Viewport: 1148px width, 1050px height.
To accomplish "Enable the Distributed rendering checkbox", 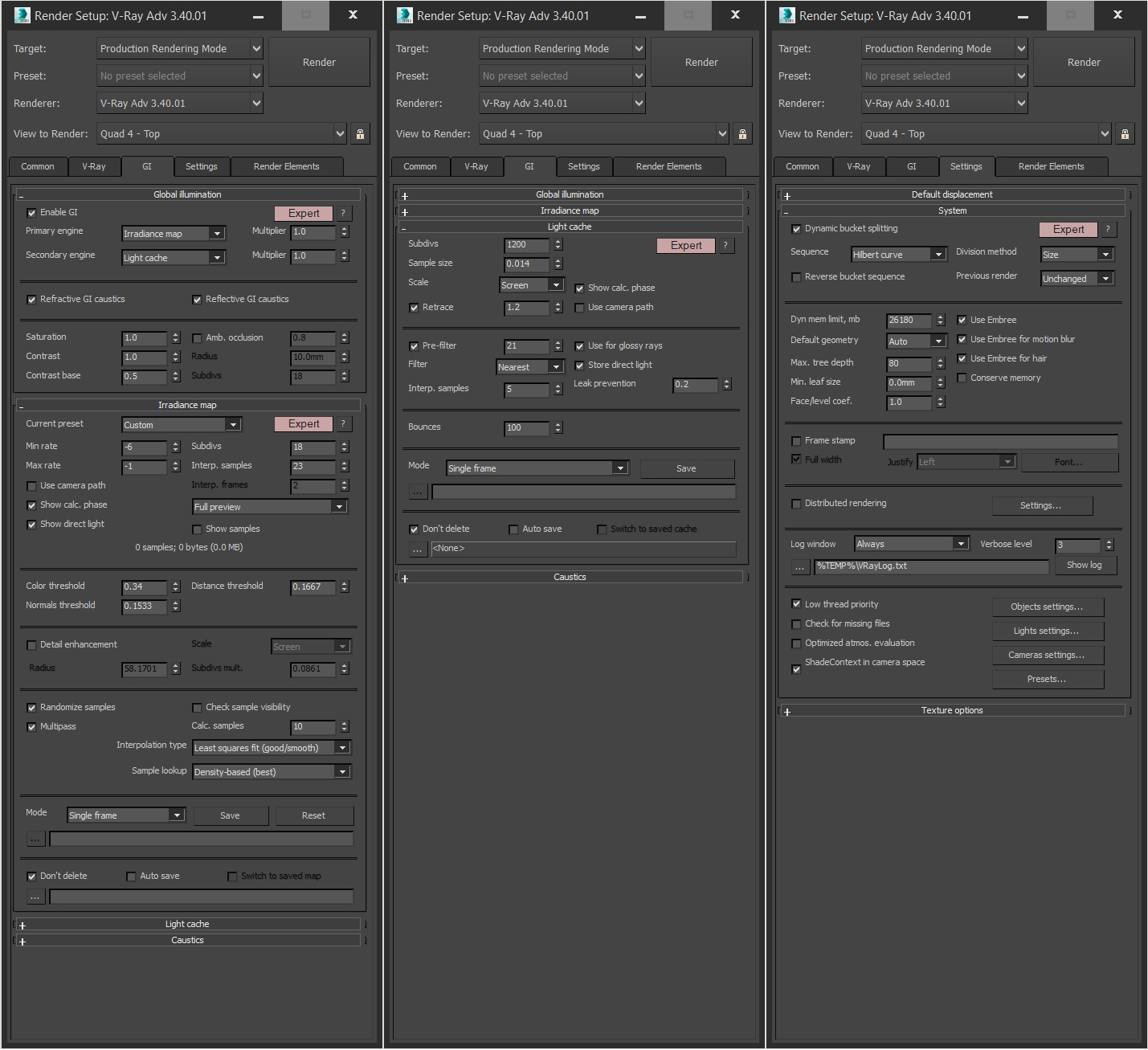I will (796, 504).
